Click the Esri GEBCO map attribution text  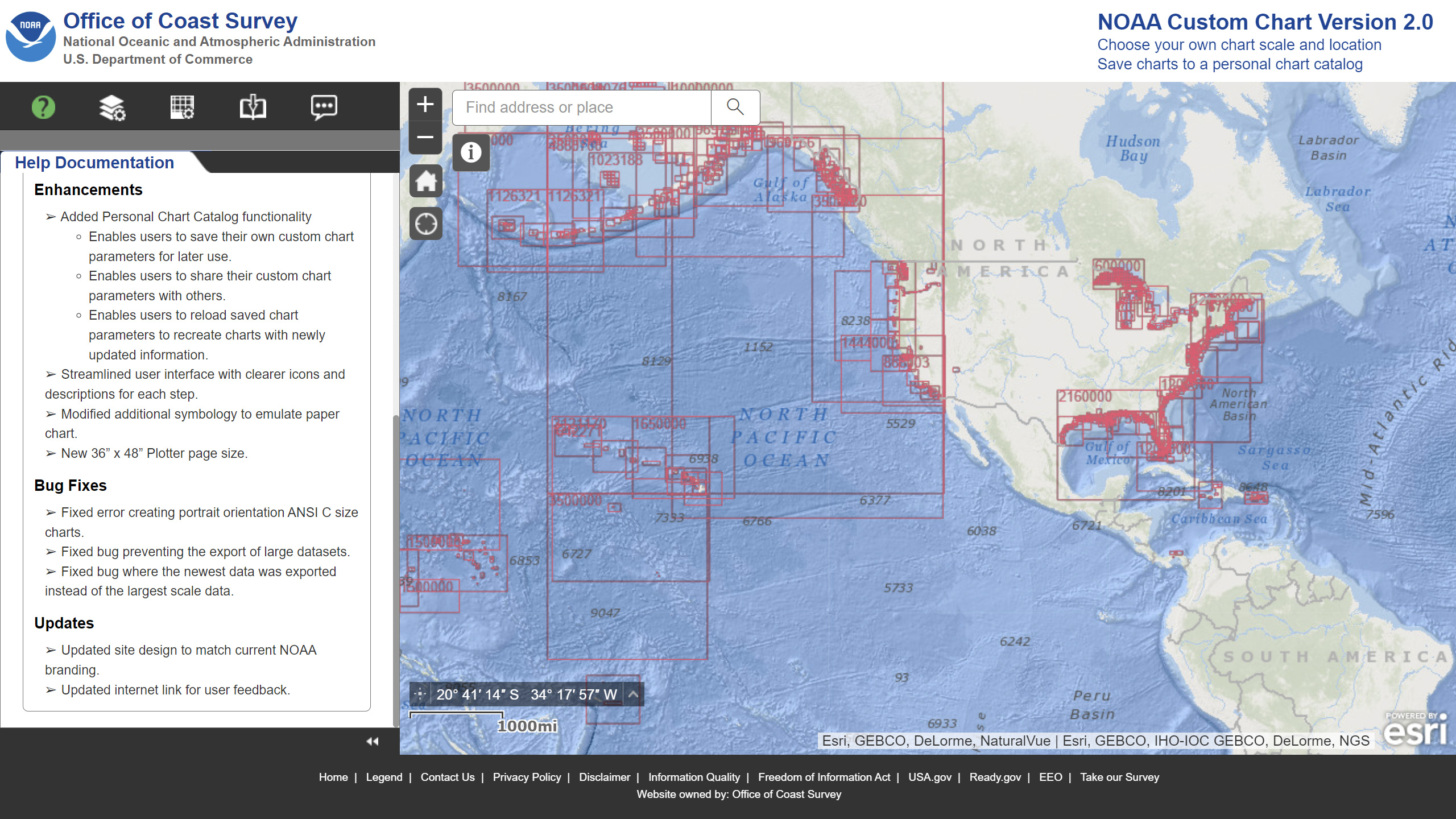pyautogui.click(x=1095, y=741)
